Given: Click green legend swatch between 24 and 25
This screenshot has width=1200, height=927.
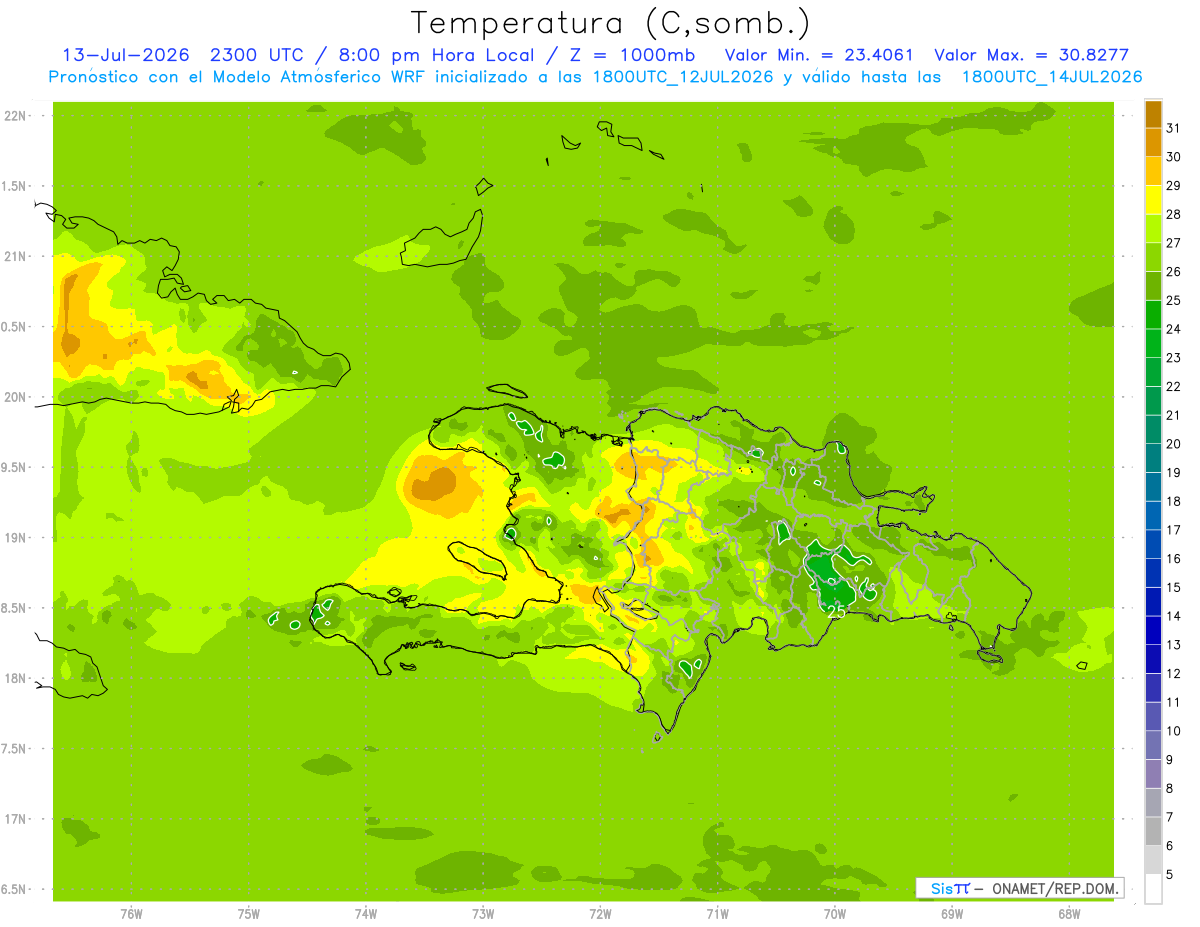Looking at the screenshot, I should click(x=1153, y=315).
